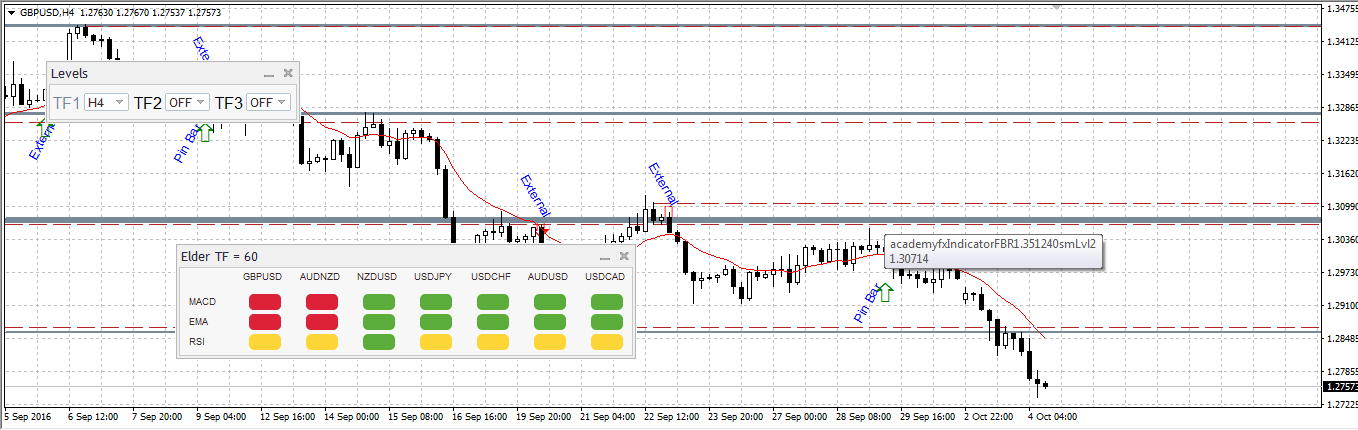Click yellow RSI indicator for USDCAD
This screenshot has width=1358, height=430.
point(607,342)
